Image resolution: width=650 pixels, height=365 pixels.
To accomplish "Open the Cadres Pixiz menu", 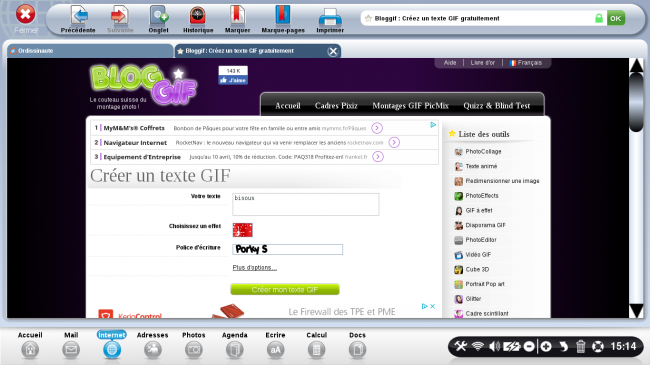I will [x=336, y=106].
